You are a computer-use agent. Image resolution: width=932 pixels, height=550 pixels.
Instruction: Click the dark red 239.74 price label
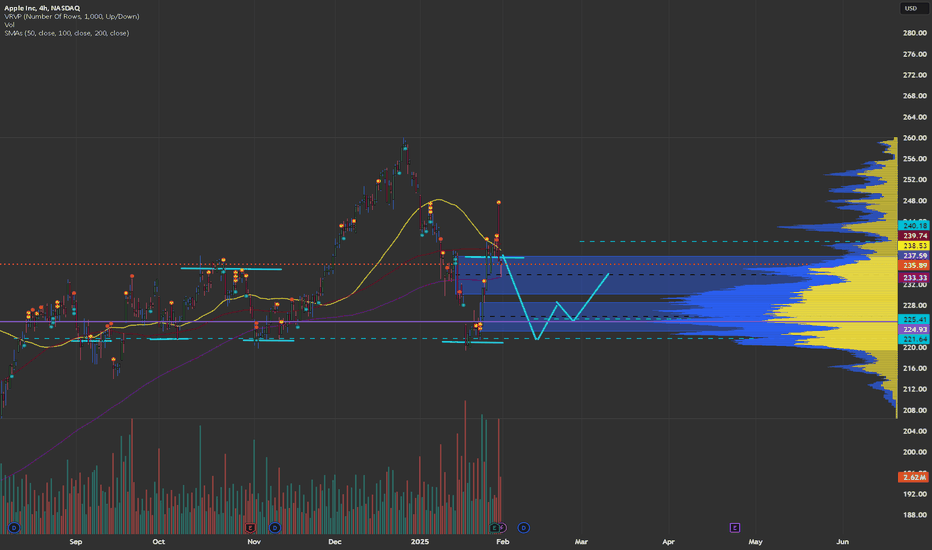point(914,235)
